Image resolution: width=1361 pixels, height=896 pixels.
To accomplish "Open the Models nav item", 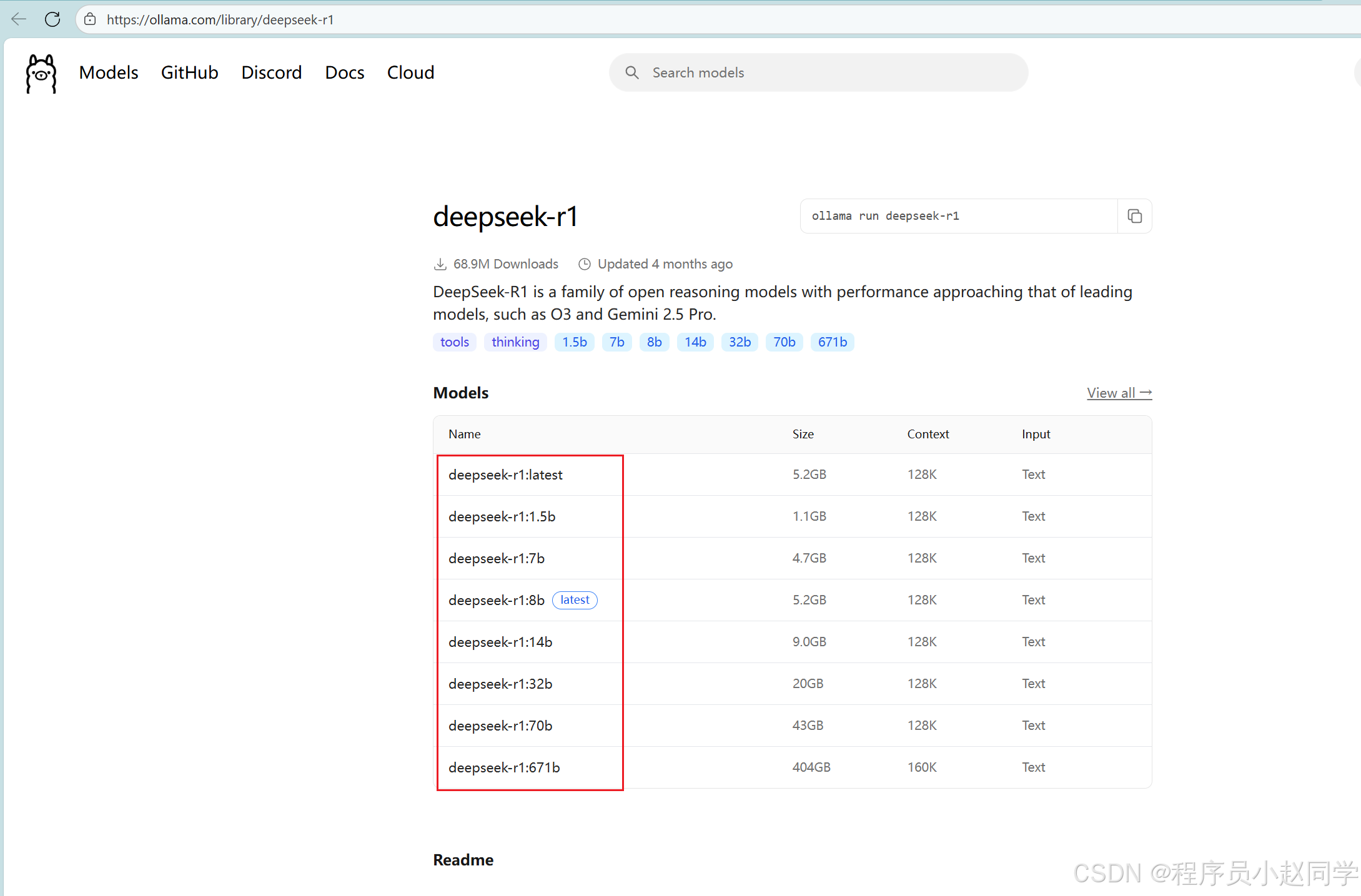I will (109, 72).
